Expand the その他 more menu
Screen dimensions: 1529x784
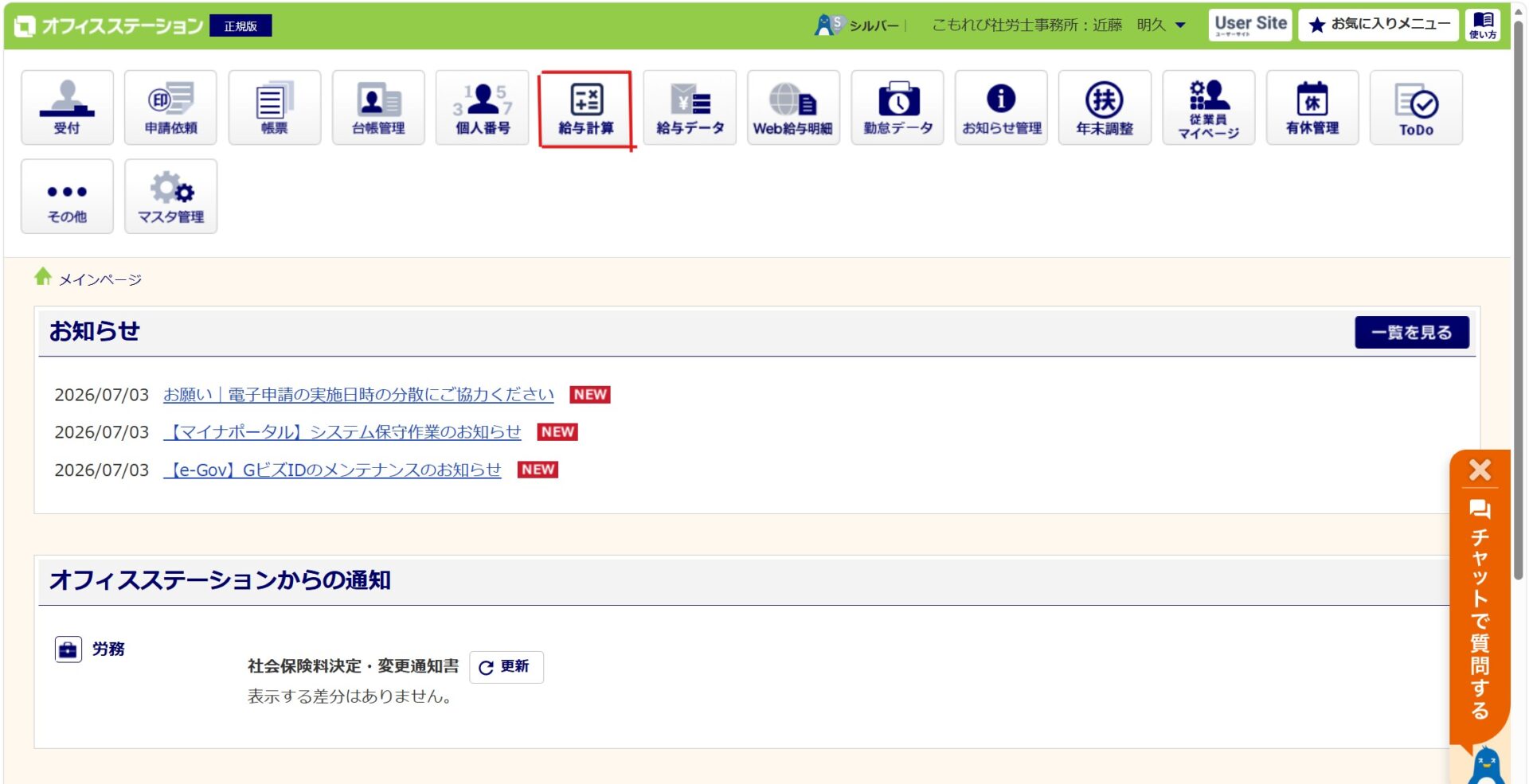click(x=67, y=197)
